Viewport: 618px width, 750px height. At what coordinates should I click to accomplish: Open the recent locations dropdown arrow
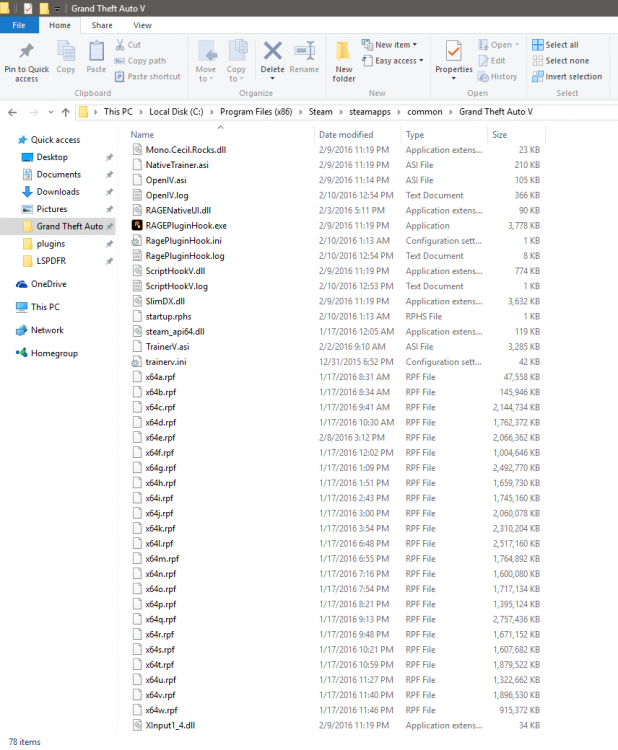click(50, 112)
